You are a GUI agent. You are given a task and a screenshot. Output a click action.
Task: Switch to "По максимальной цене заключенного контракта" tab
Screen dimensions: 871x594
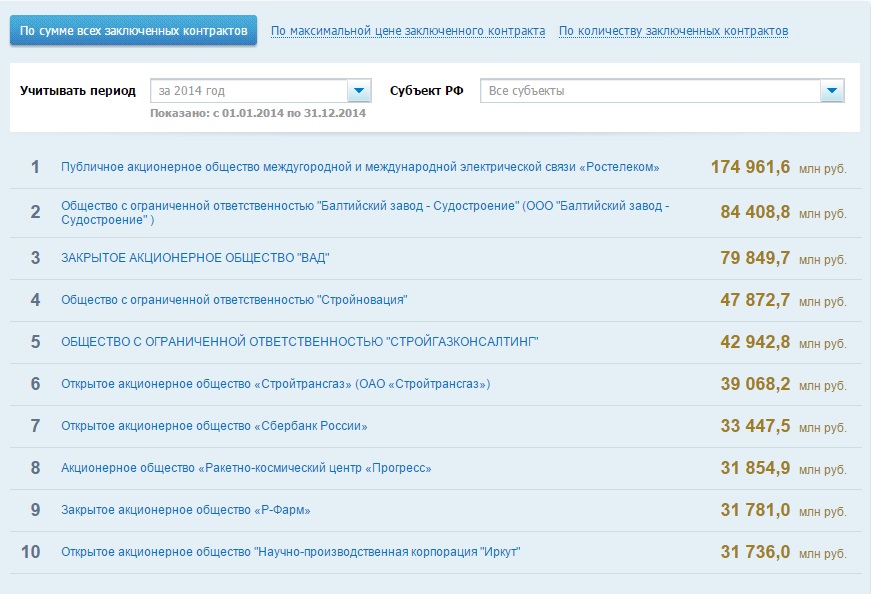(x=408, y=31)
